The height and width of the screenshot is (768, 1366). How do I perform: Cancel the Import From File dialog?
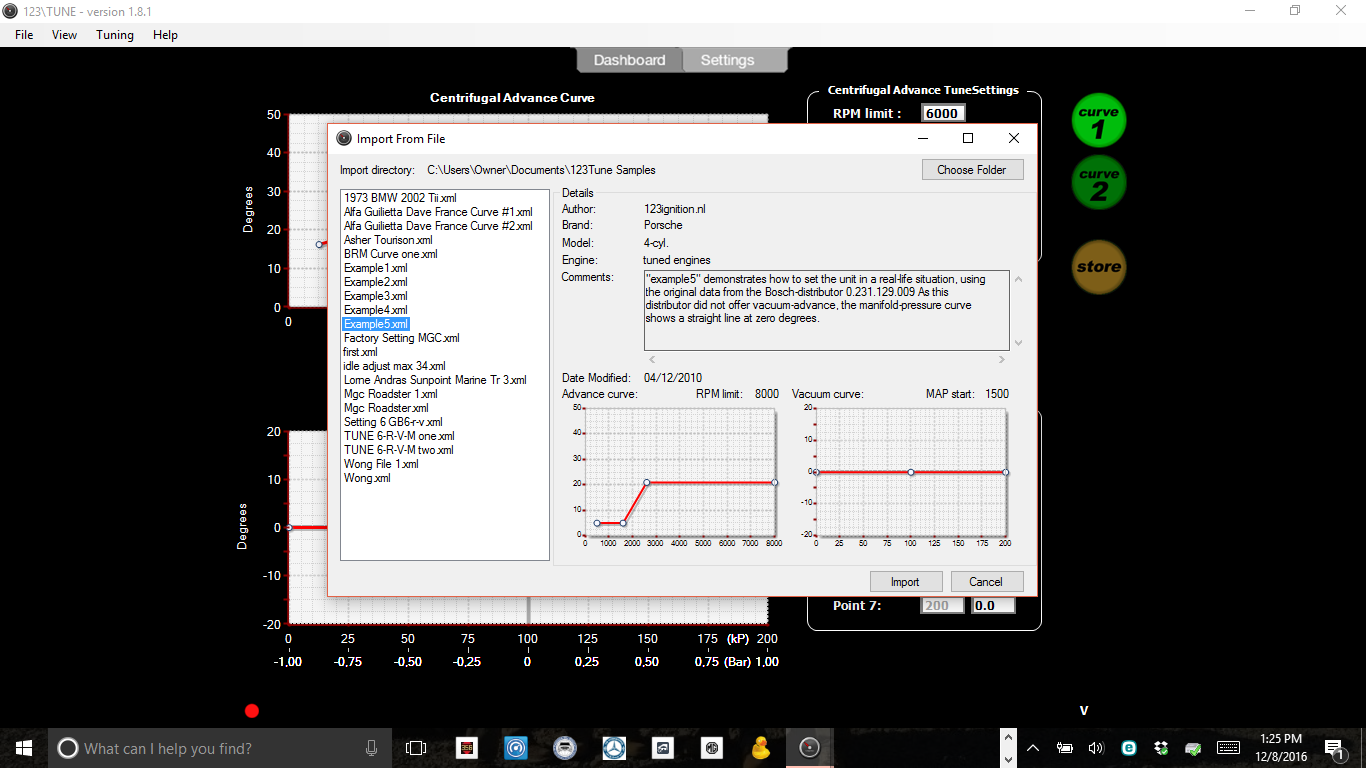pyautogui.click(x=985, y=582)
